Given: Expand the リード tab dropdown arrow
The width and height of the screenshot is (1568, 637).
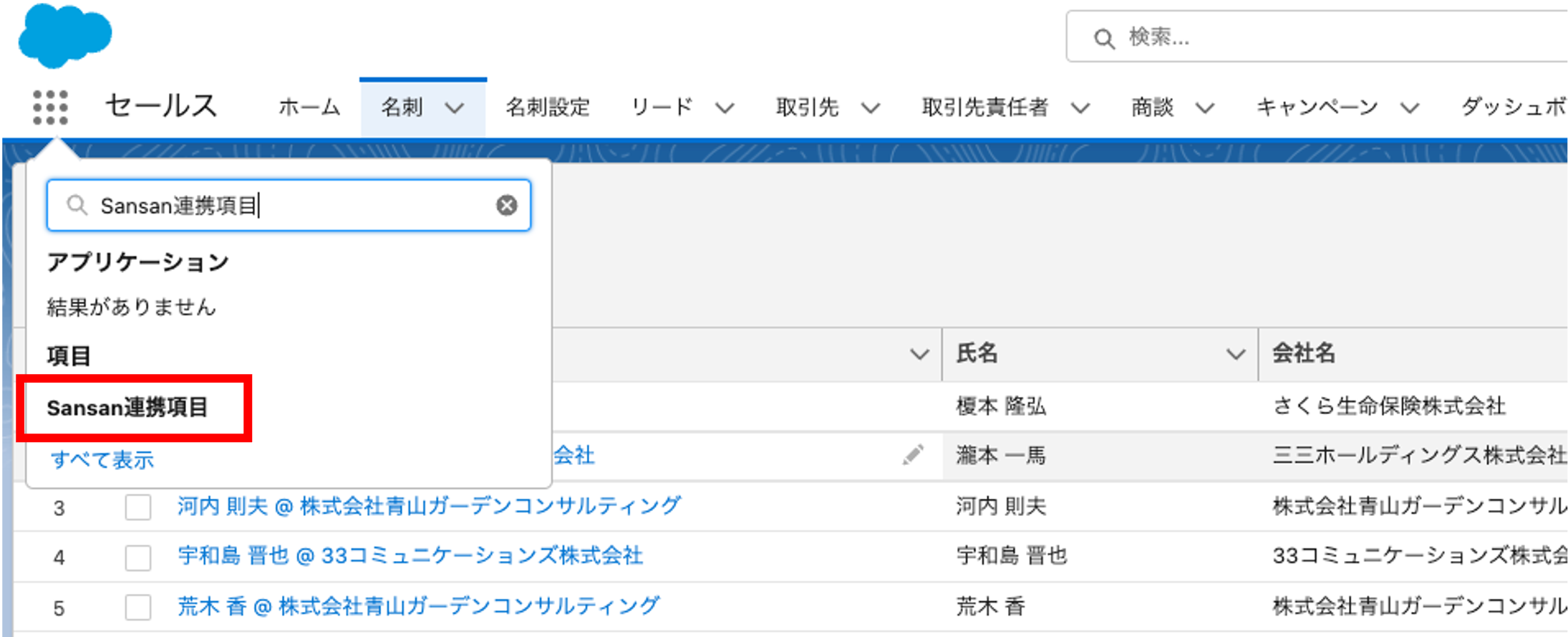Looking at the screenshot, I should pos(725,108).
